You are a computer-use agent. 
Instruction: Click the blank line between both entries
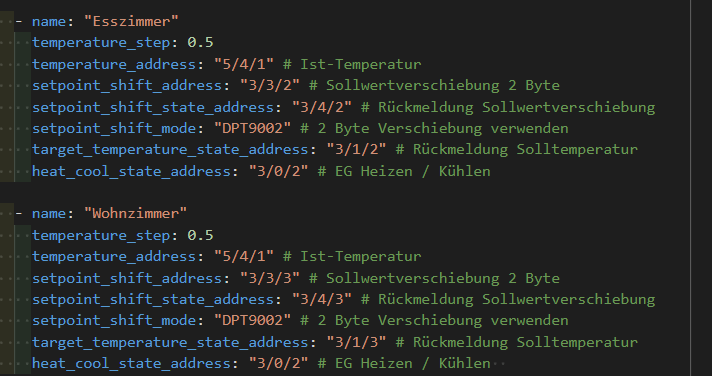(345, 192)
